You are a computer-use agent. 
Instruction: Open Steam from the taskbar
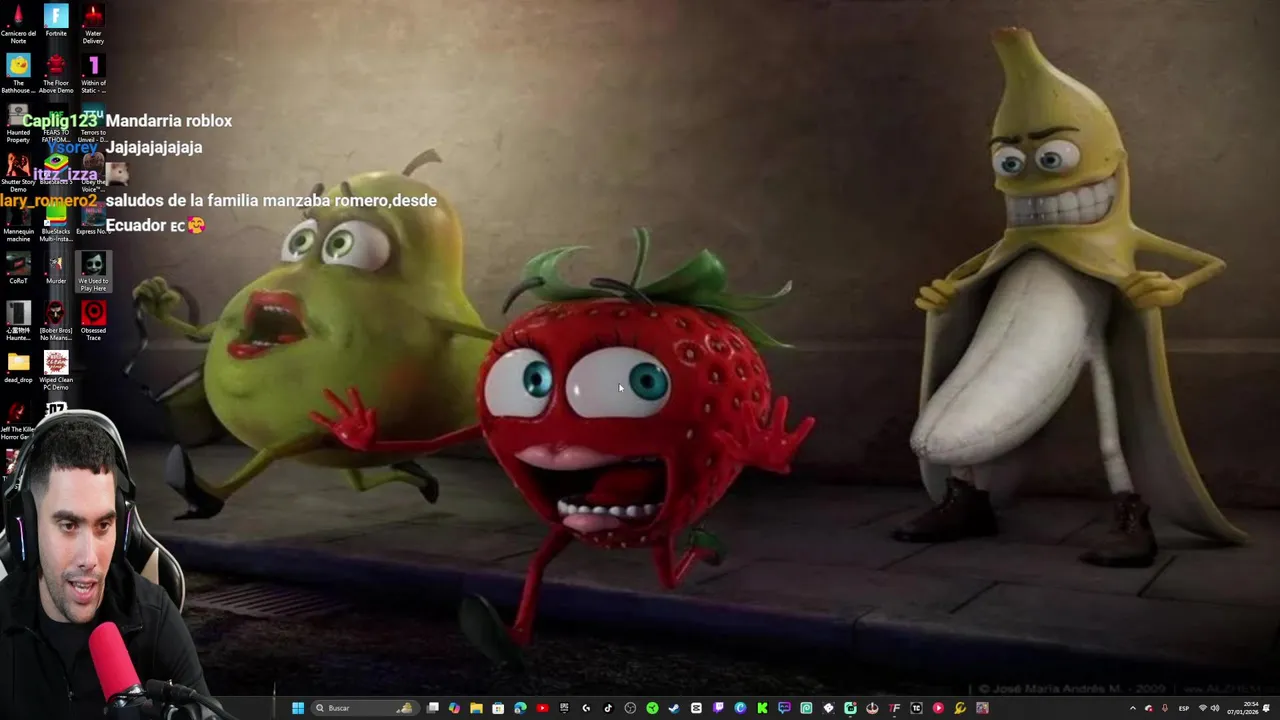674,708
